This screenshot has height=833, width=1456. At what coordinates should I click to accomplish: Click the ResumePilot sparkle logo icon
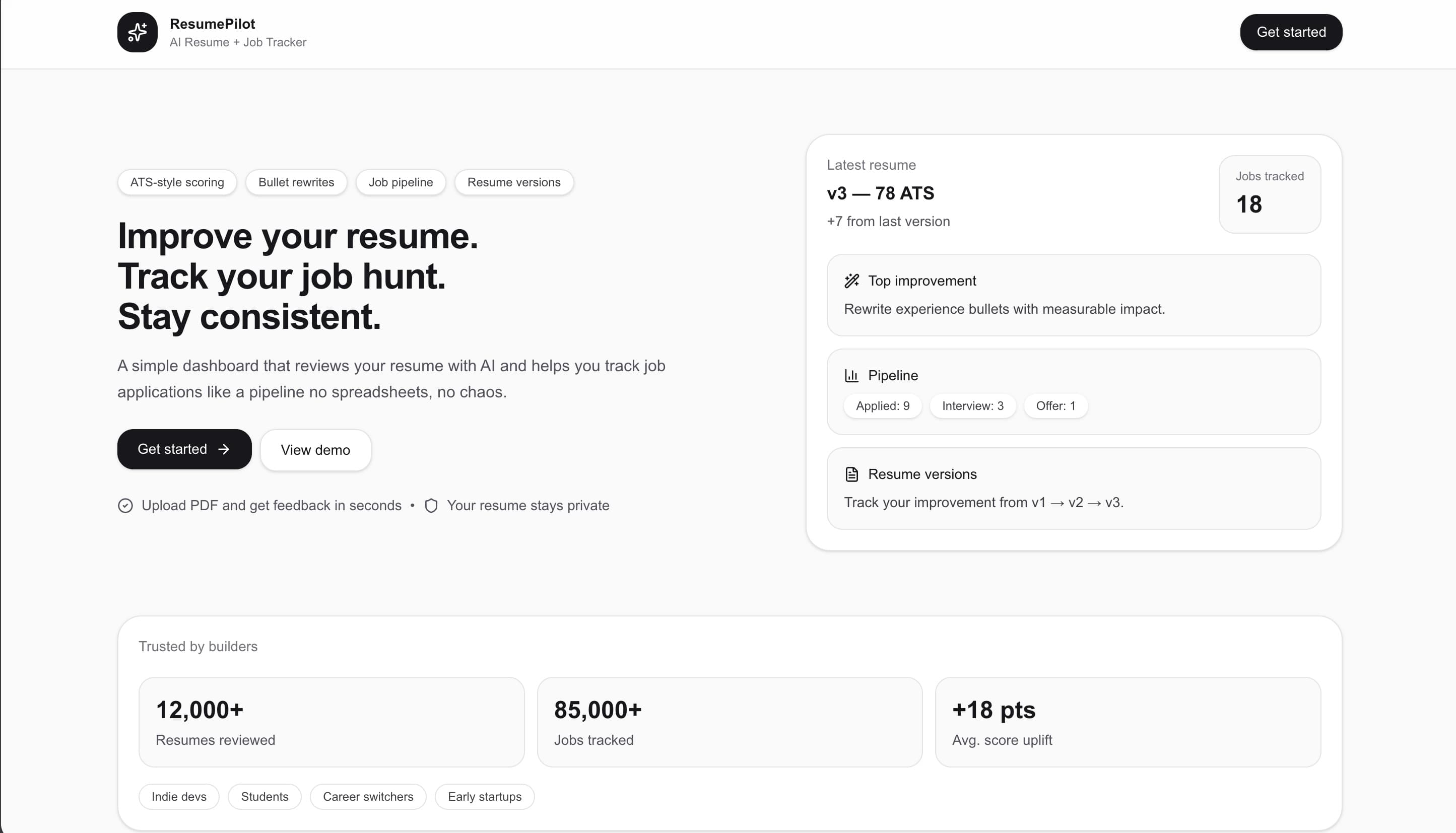[x=137, y=32]
